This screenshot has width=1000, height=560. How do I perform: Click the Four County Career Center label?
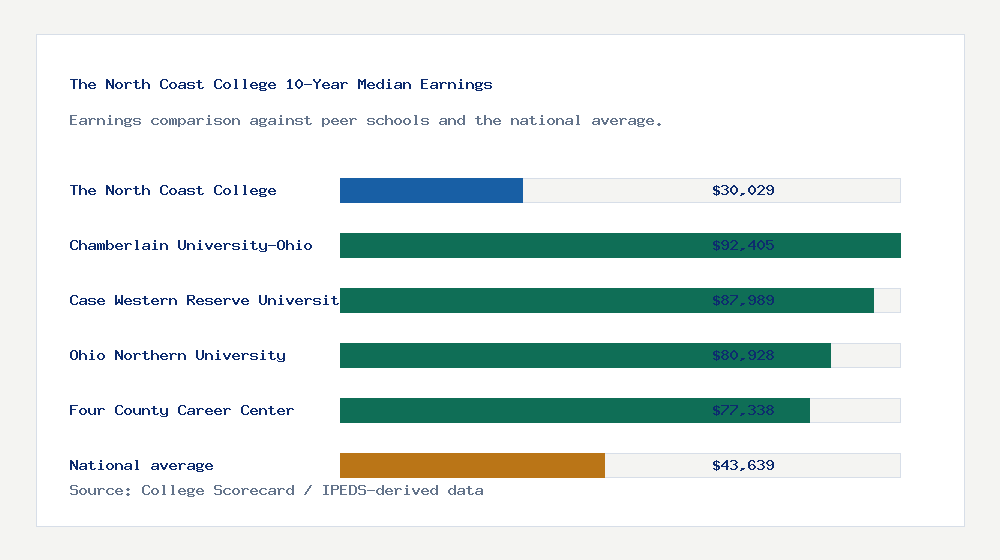tap(182, 410)
